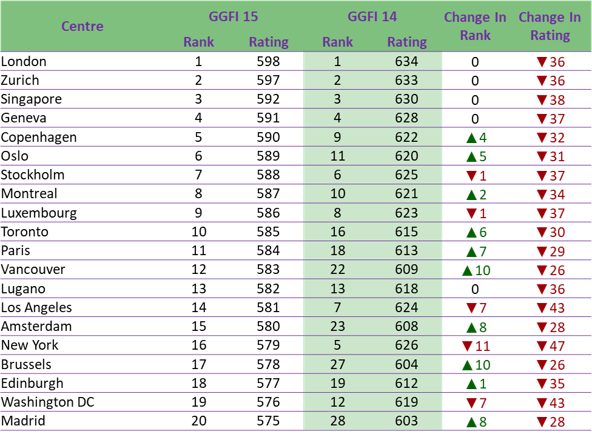Click Geneva's GGFI 14 rating 628

[407, 118]
